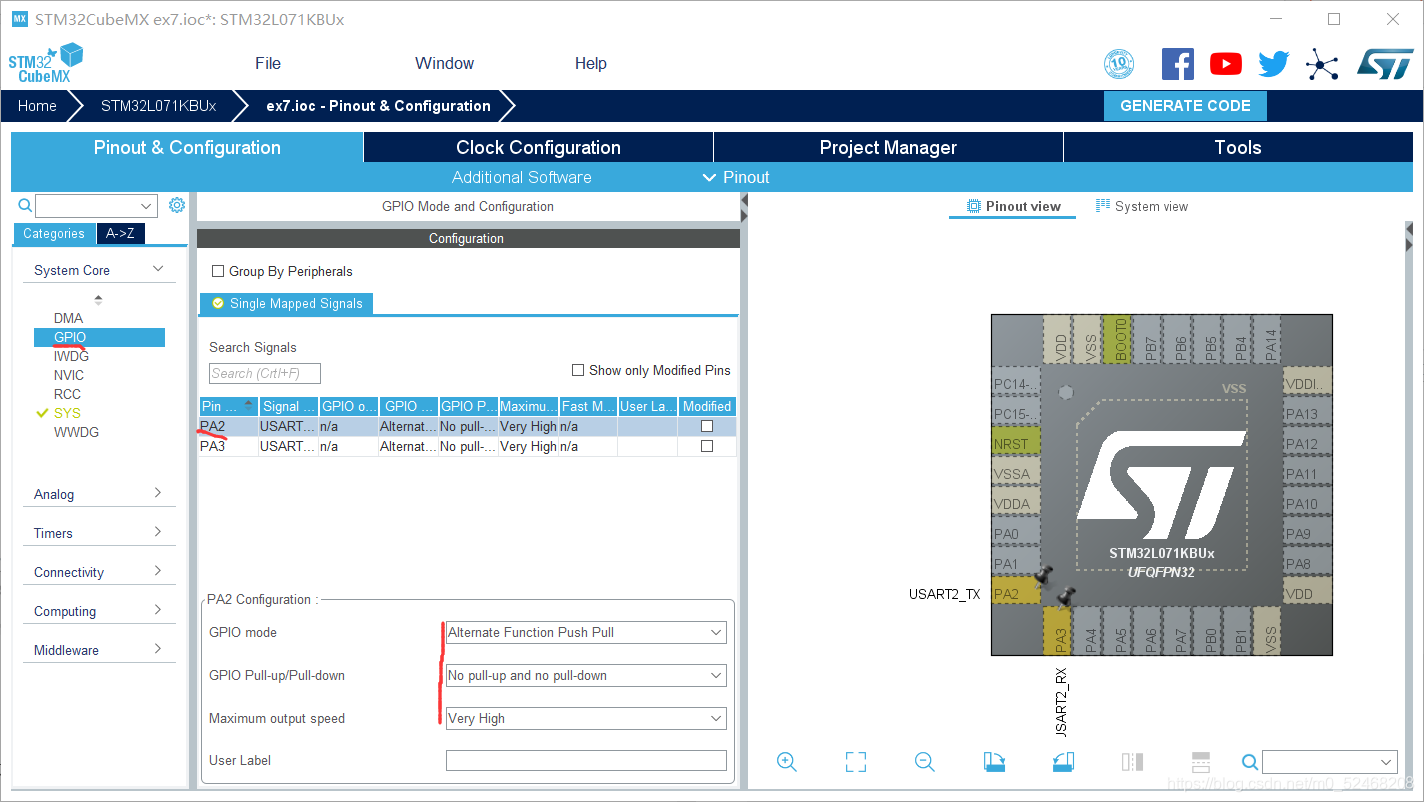This screenshot has height=802, width=1424.
Task: Open the ST Twitter icon
Action: coord(1273,64)
